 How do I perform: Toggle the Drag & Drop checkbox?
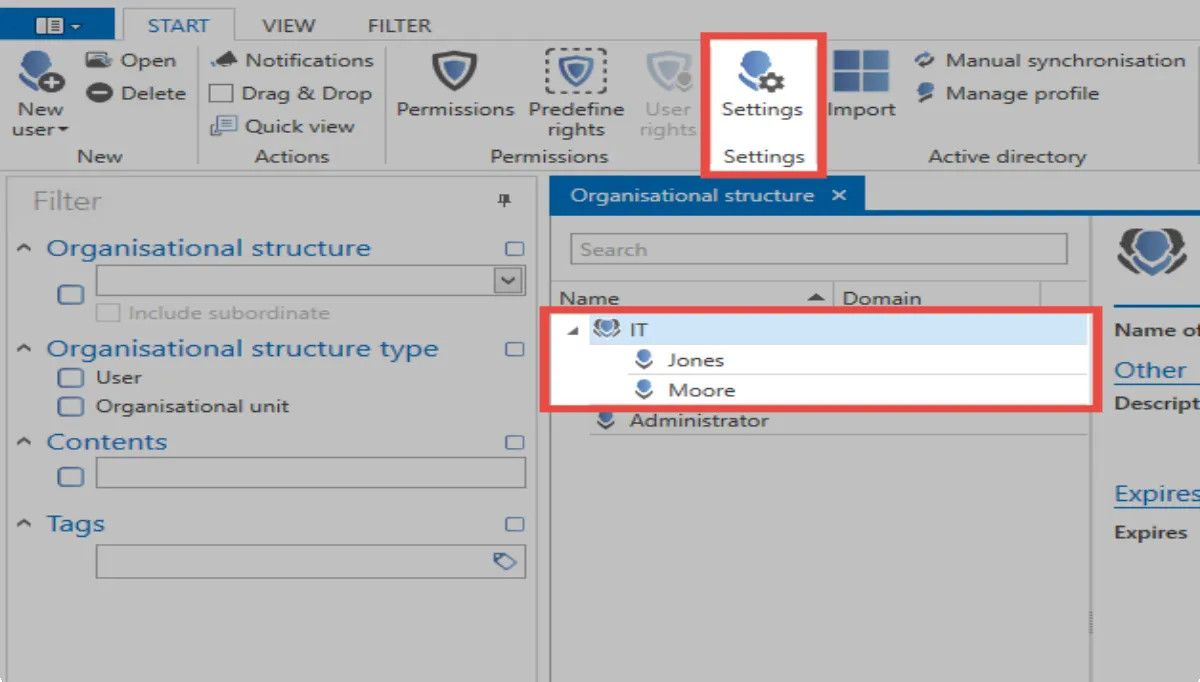tap(220, 93)
